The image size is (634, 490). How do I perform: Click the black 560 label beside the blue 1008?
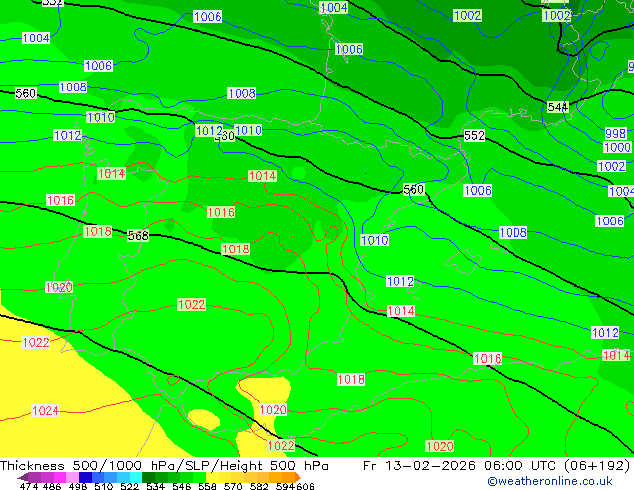click(x=25, y=93)
